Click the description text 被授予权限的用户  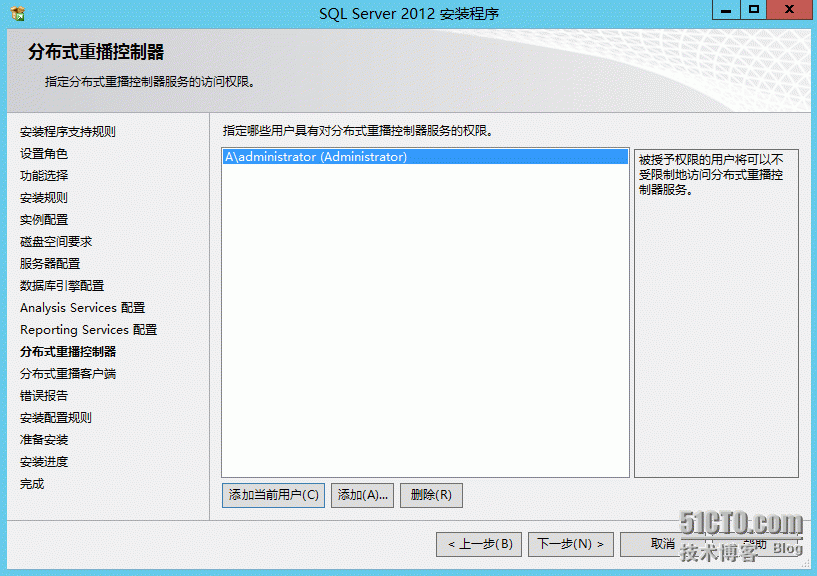[711, 174]
